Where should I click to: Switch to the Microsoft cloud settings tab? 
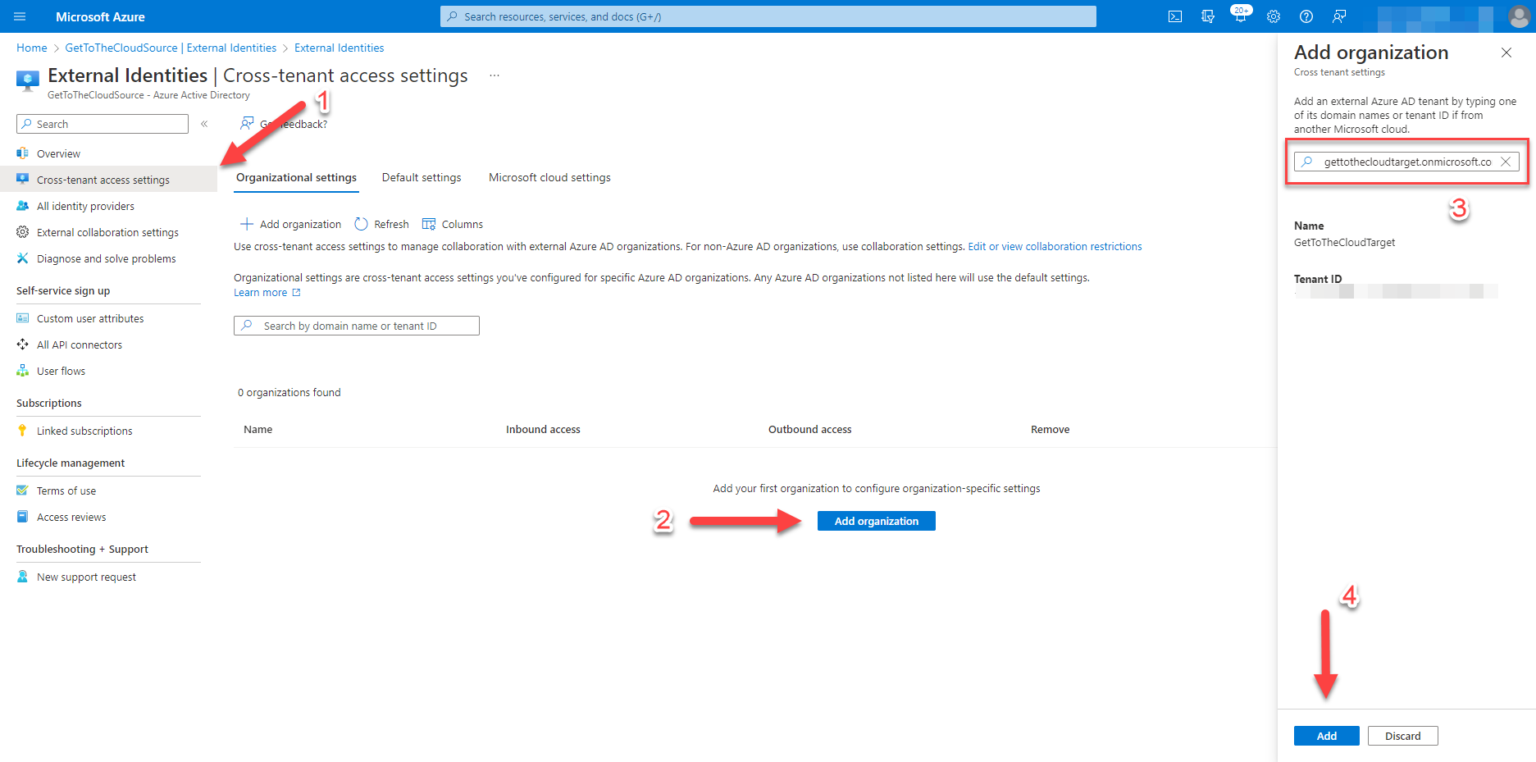tap(549, 177)
